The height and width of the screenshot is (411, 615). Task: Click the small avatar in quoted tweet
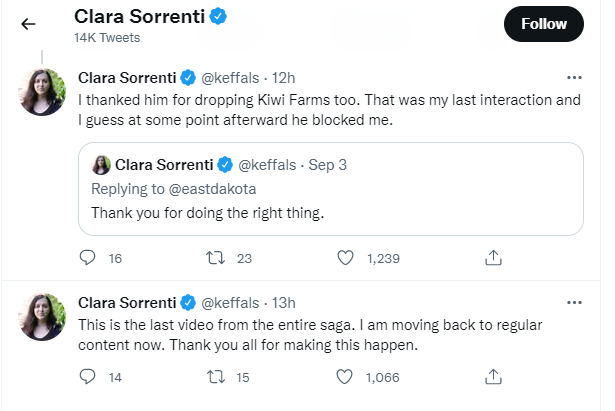[101, 165]
